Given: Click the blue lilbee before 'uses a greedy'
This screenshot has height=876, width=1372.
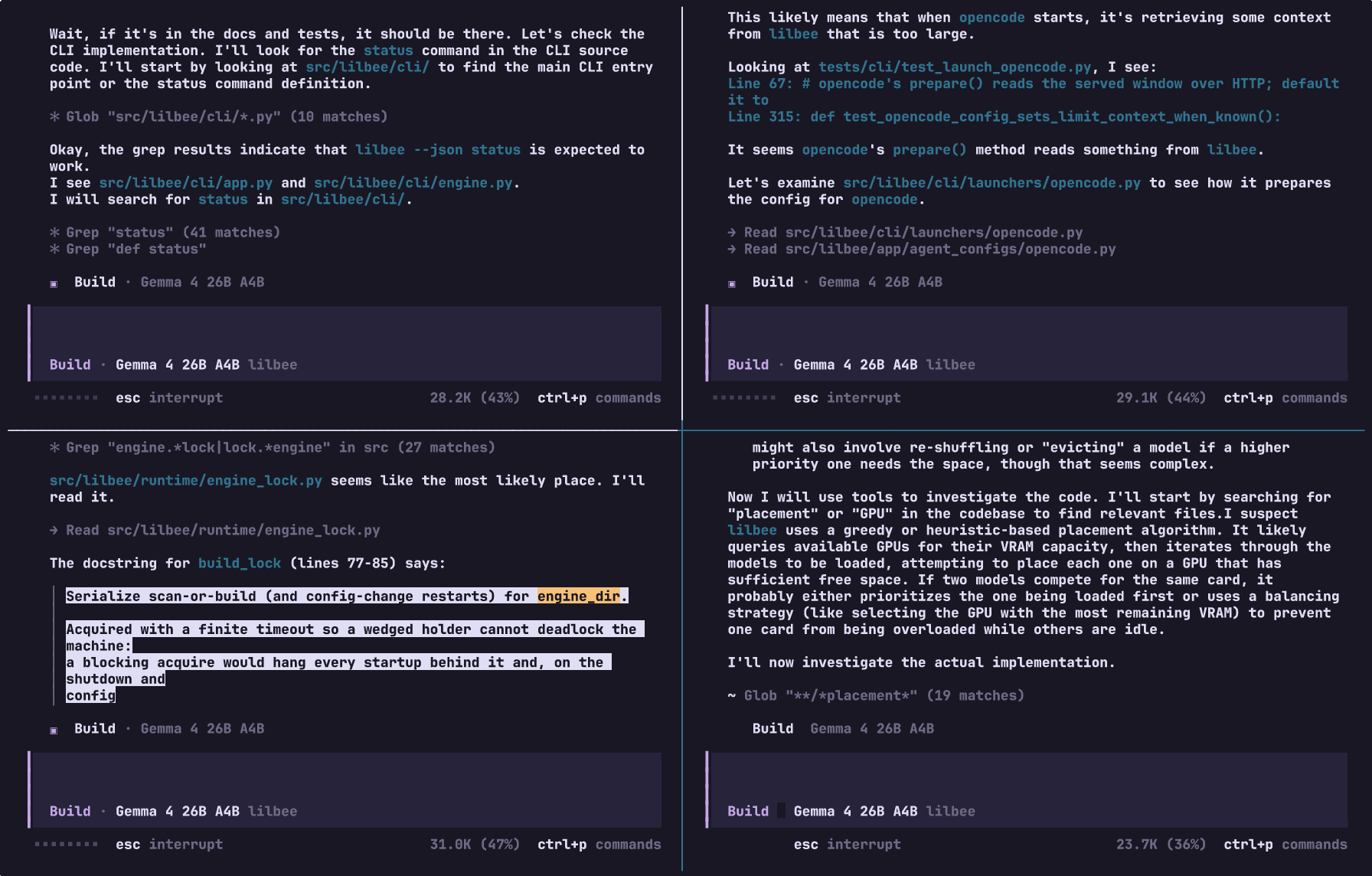Looking at the screenshot, I should pos(752,530).
